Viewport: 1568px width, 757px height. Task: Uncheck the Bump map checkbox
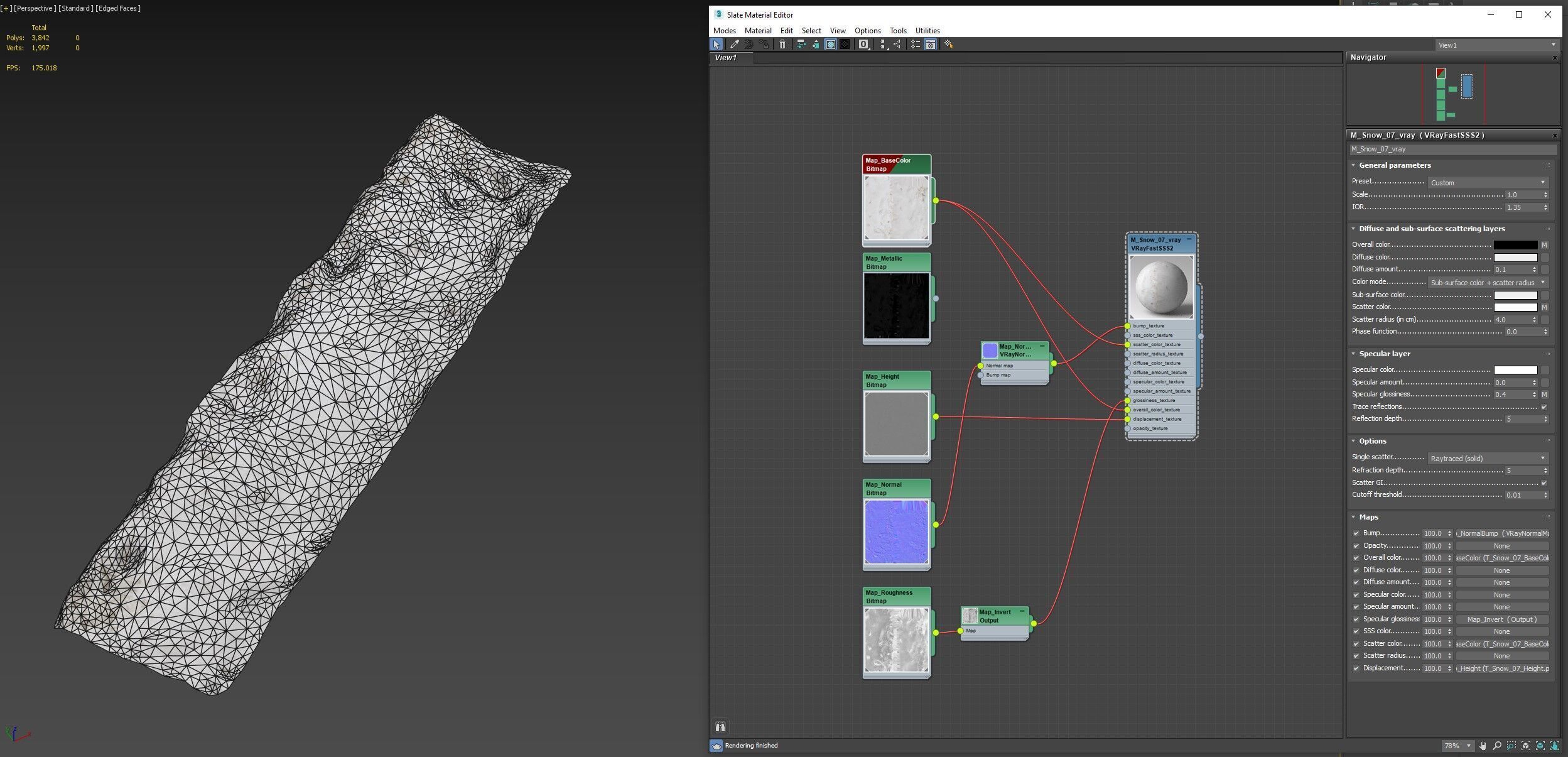pyautogui.click(x=1356, y=533)
